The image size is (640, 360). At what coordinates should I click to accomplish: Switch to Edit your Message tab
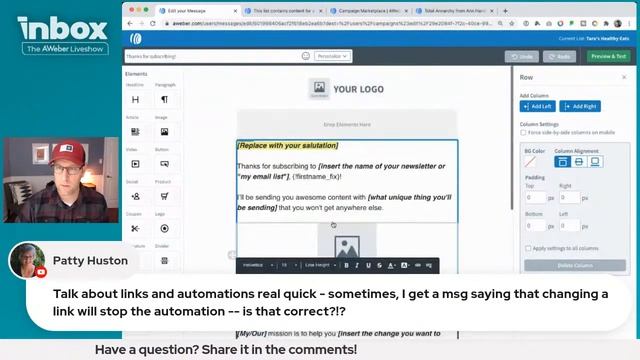(x=198, y=11)
